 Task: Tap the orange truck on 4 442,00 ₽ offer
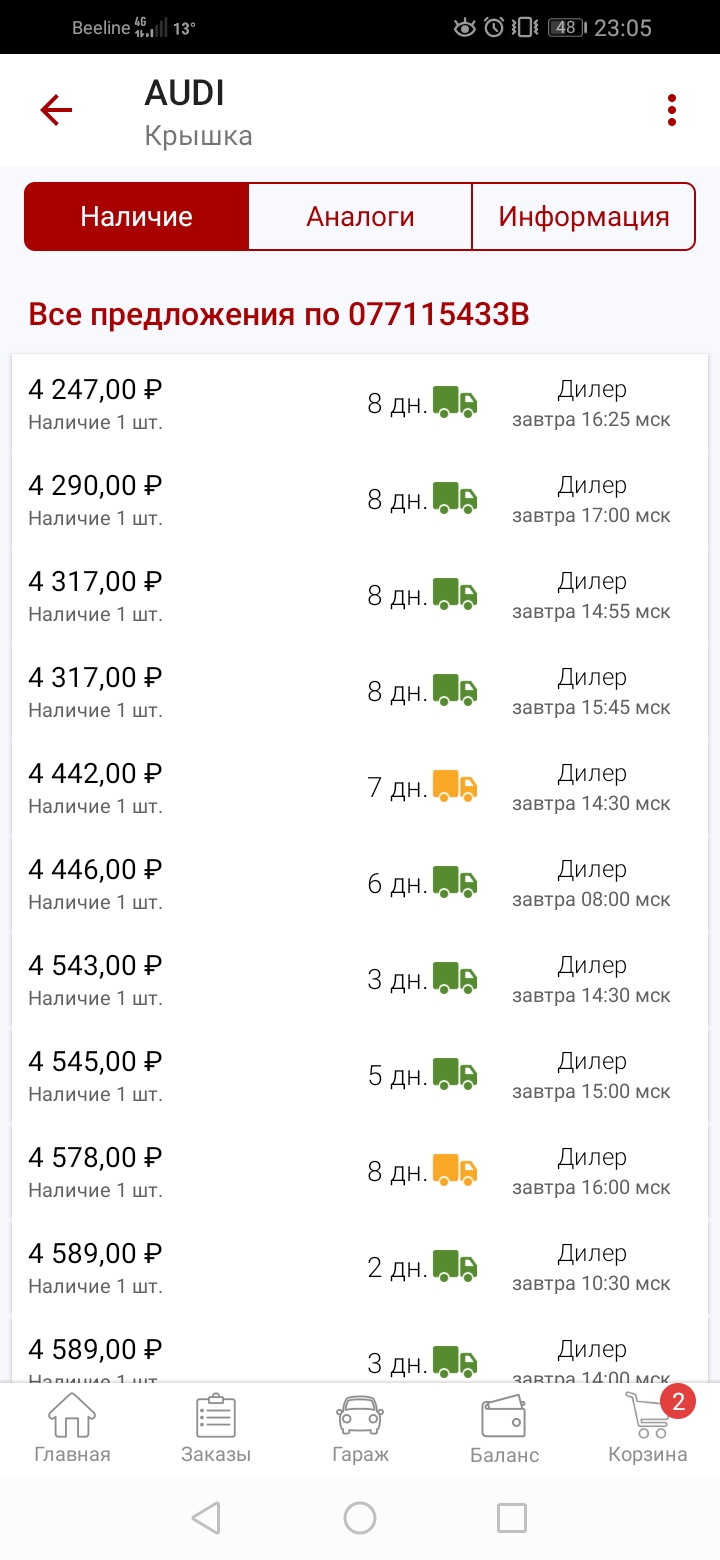tap(455, 787)
